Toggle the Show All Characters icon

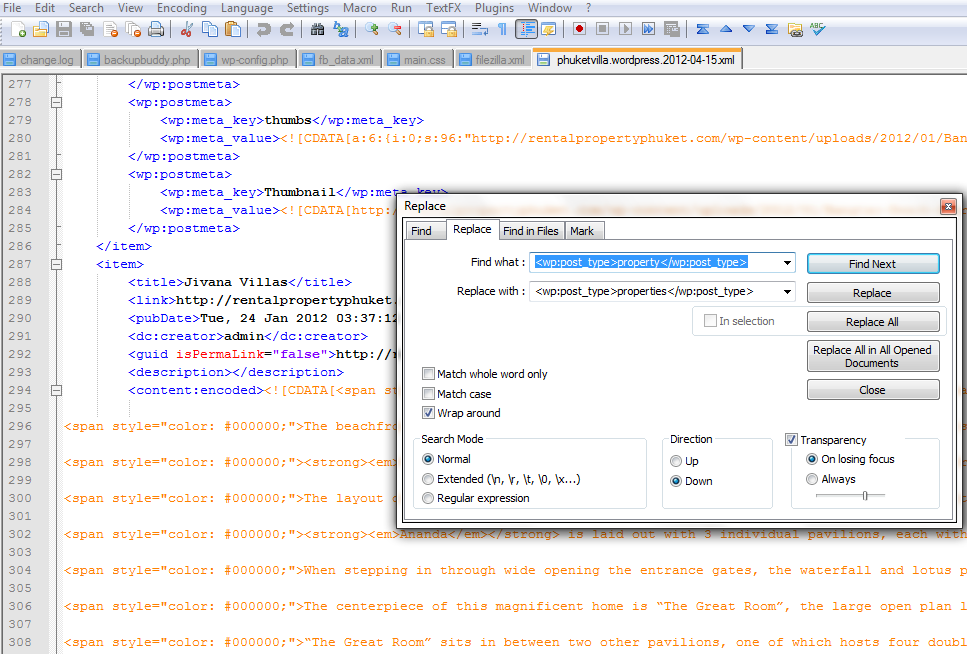coord(502,29)
